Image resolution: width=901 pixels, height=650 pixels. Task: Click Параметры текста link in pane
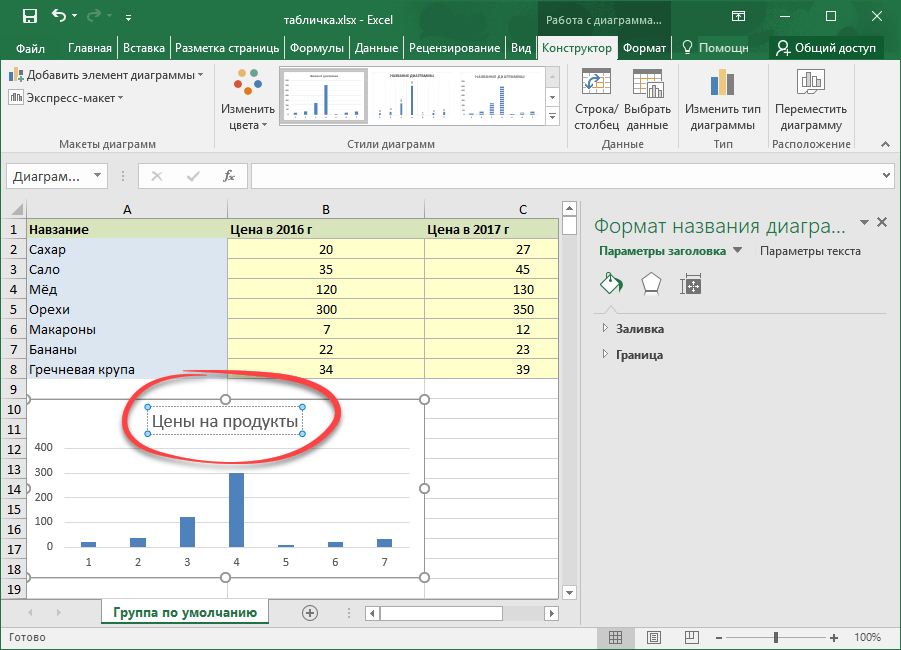click(810, 251)
